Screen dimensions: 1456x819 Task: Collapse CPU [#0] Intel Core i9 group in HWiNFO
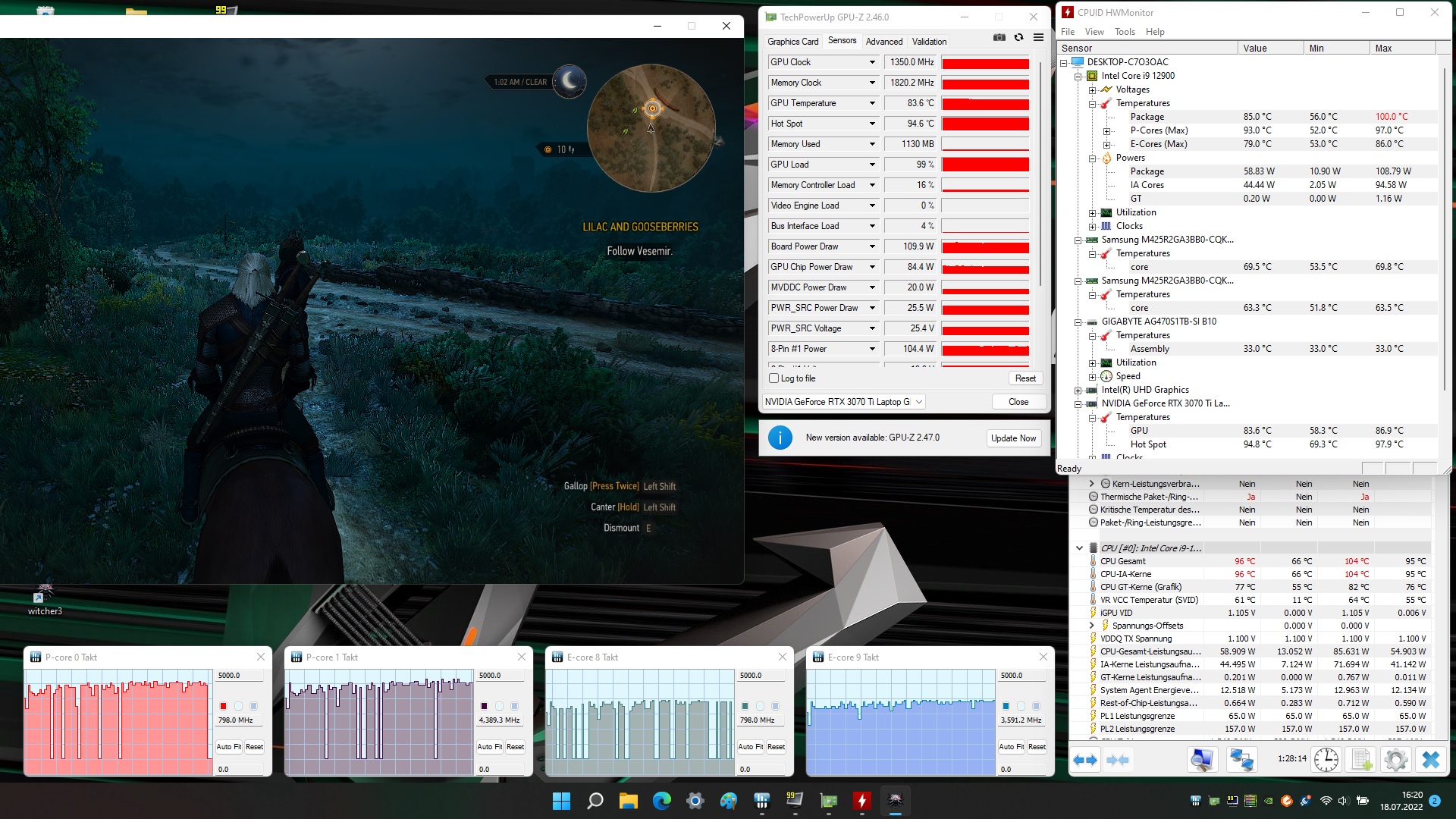coord(1079,548)
